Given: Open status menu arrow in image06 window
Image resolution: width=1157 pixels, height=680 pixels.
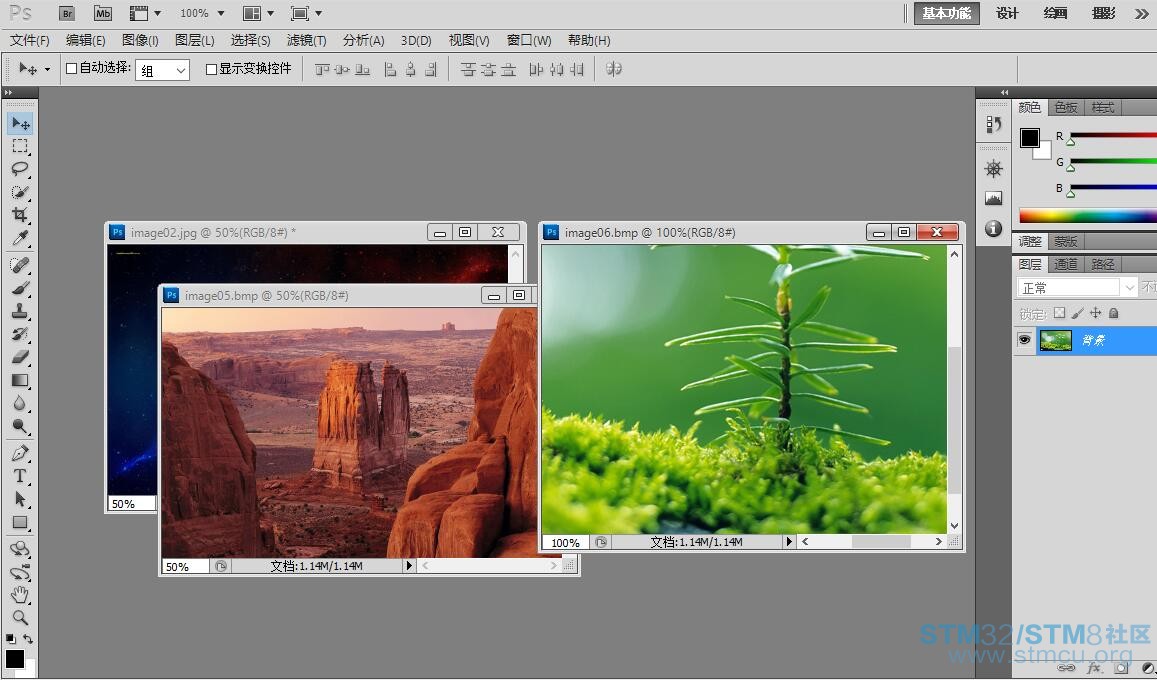Looking at the screenshot, I should tap(789, 541).
